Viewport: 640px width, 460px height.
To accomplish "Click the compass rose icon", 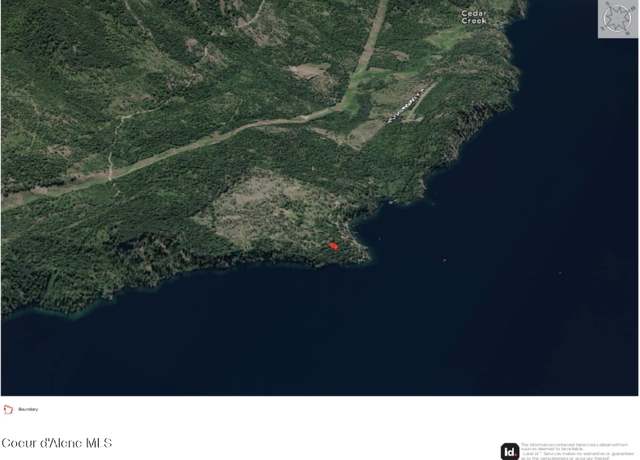I will pyautogui.click(x=618, y=19).
